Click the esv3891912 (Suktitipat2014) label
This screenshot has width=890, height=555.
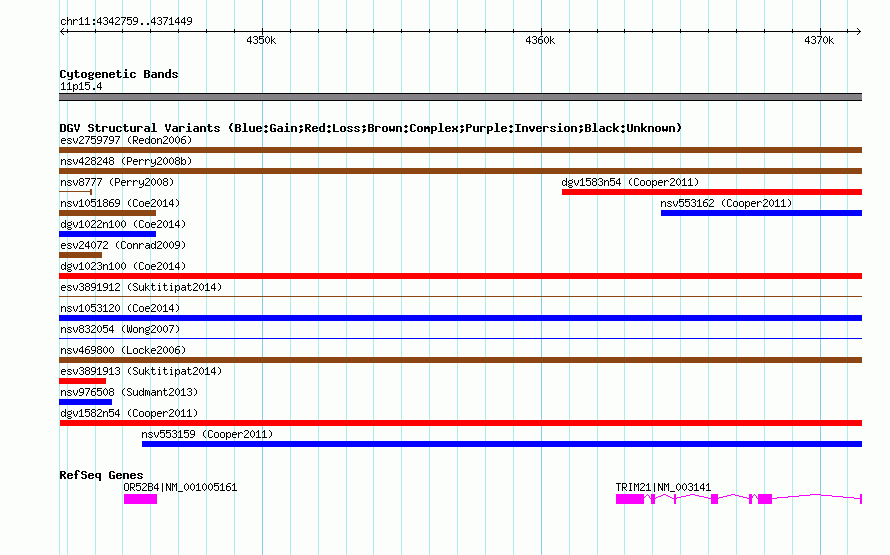pos(141,287)
